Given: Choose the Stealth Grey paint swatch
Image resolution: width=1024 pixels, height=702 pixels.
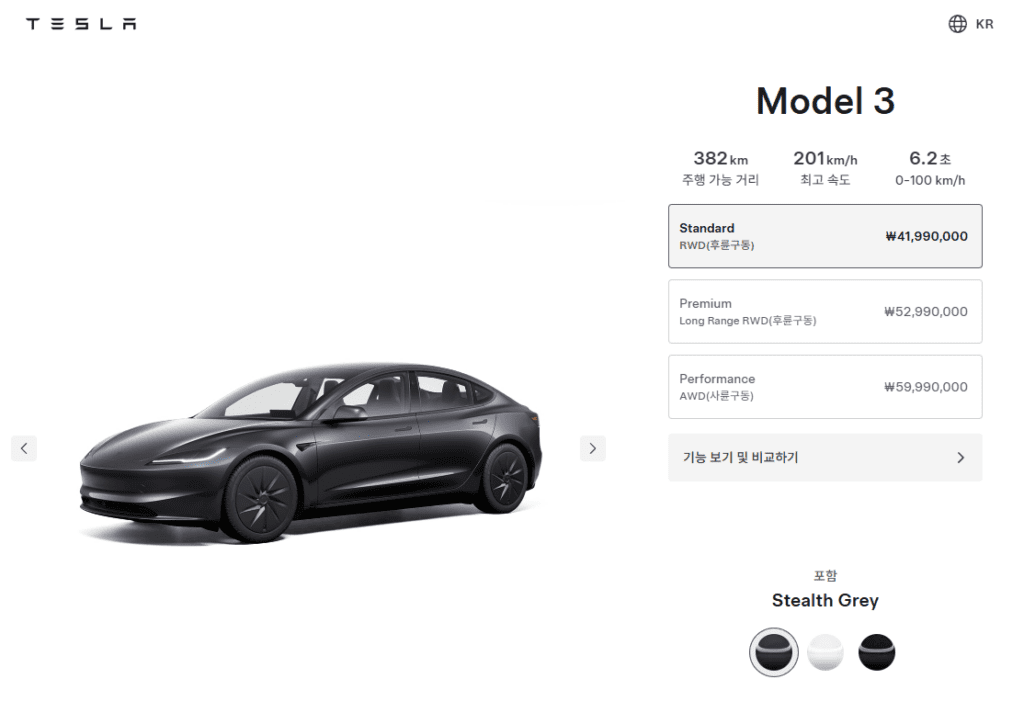Looking at the screenshot, I should click(x=774, y=652).
